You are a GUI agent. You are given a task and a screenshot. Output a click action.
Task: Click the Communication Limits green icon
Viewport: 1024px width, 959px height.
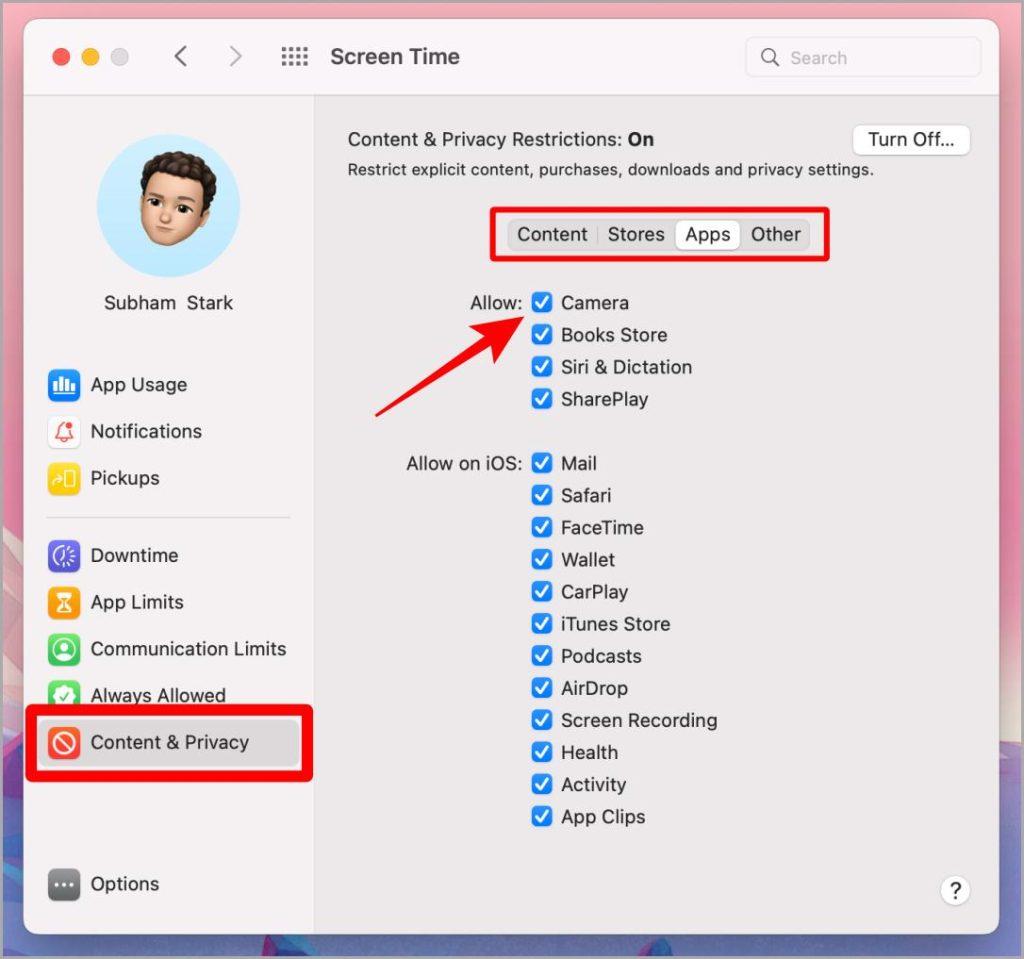(x=64, y=649)
